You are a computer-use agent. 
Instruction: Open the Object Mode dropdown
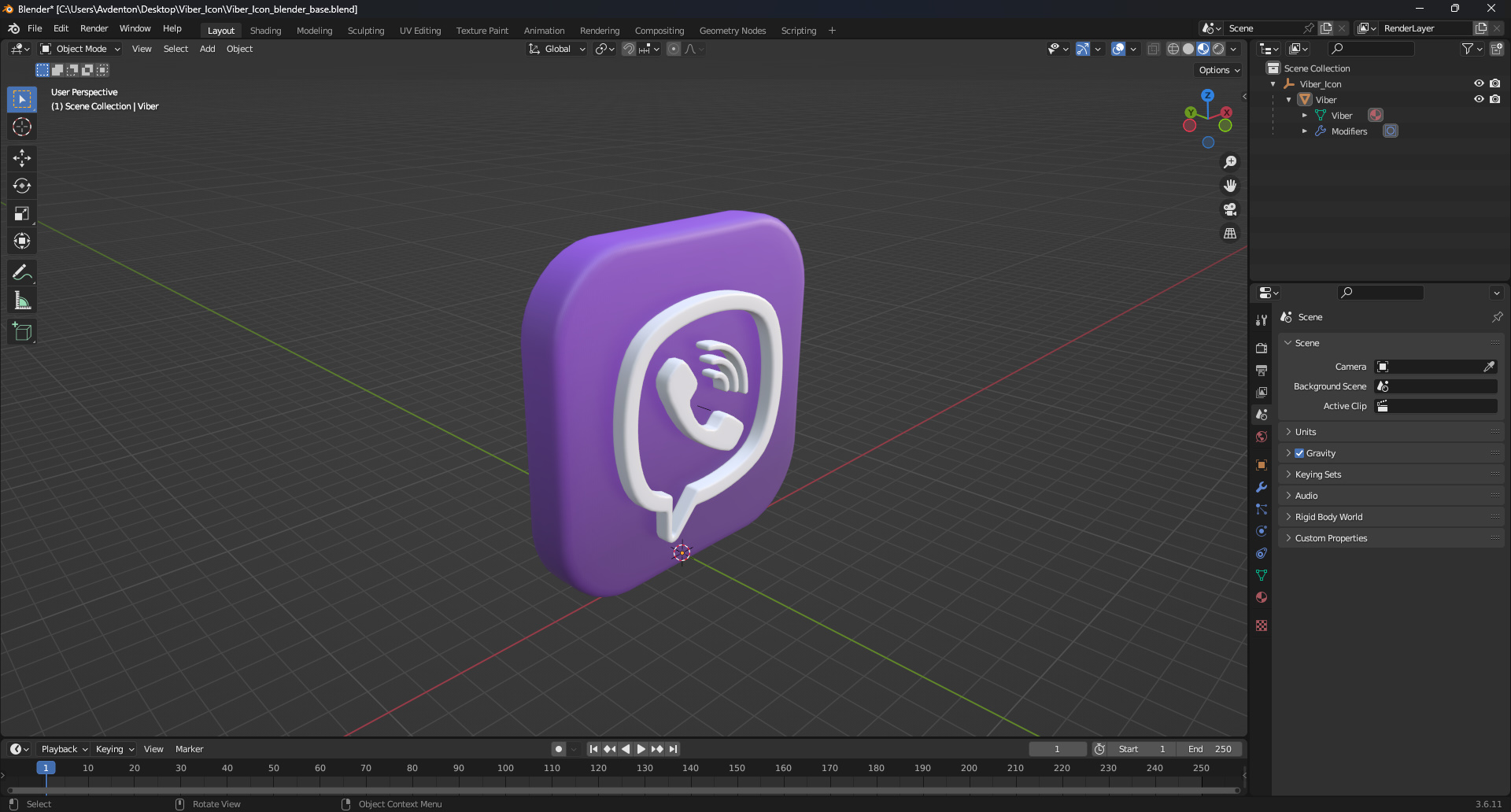point(80,49)
